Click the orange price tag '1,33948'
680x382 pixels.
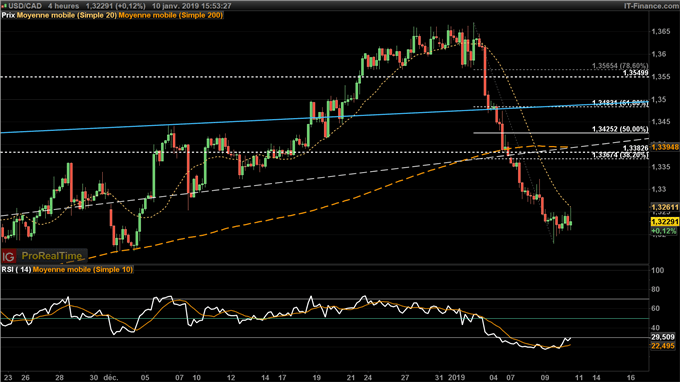665,147
